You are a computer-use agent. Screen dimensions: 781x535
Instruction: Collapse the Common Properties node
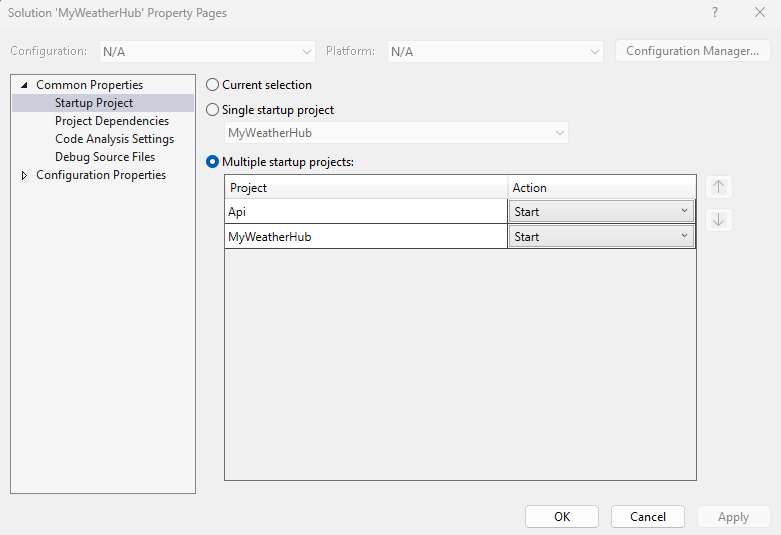point(24,85)
